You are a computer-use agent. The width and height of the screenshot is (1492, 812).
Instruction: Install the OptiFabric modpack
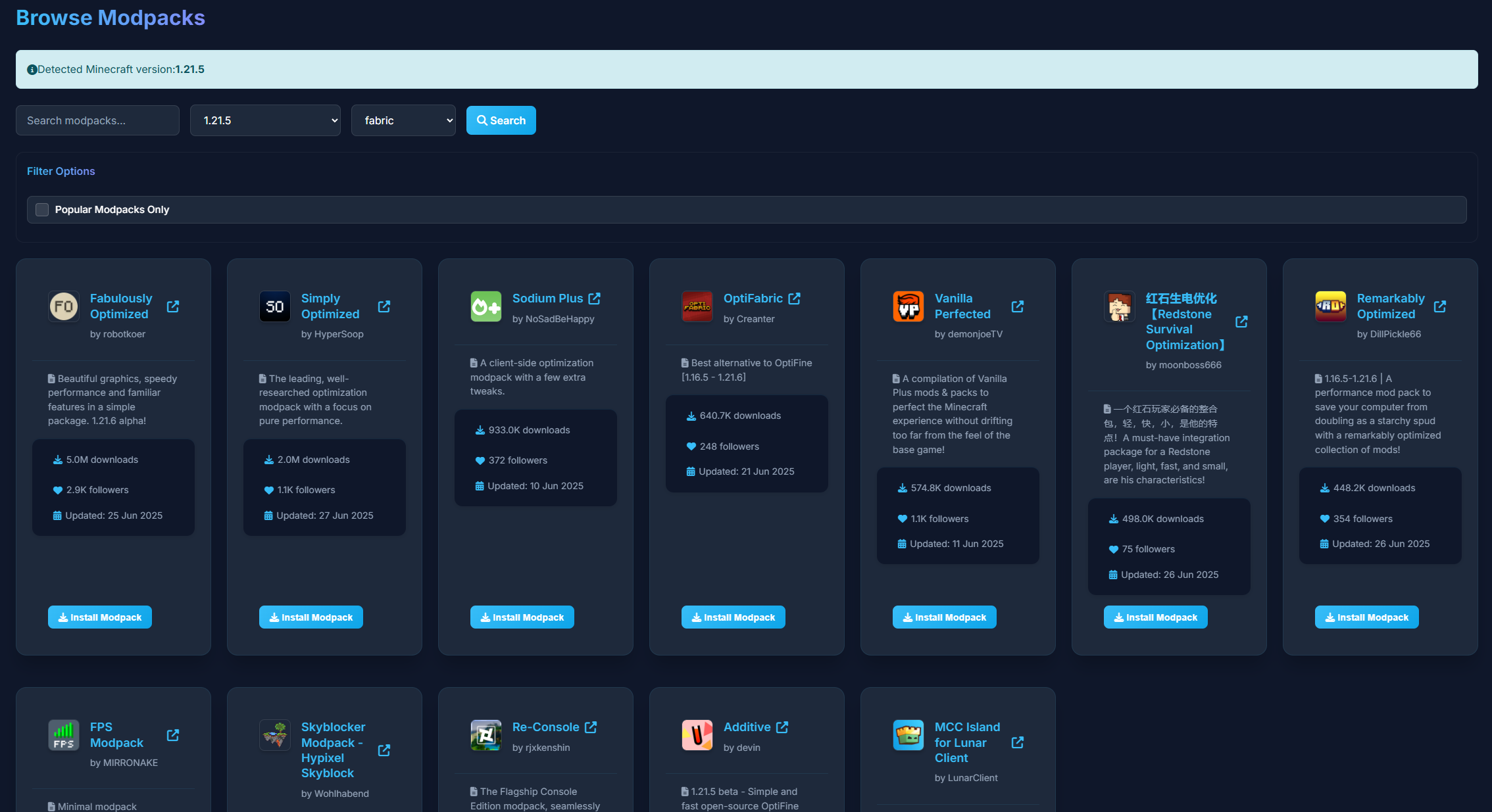(x=734, y=617)
